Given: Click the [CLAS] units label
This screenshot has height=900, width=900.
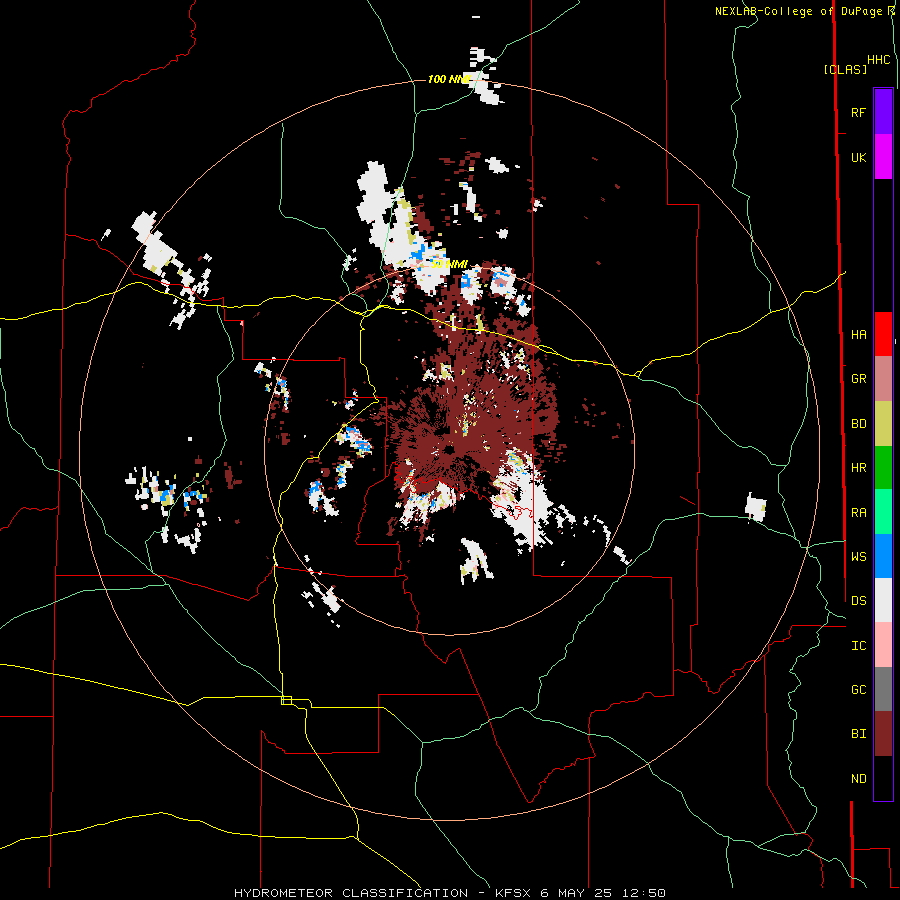Looking at the screenshot, I should (x=845, y=69).
